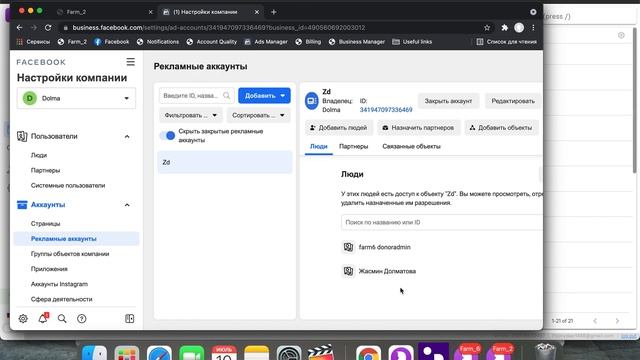Open FaceTime from the Dock

click(x=191, y=353)
